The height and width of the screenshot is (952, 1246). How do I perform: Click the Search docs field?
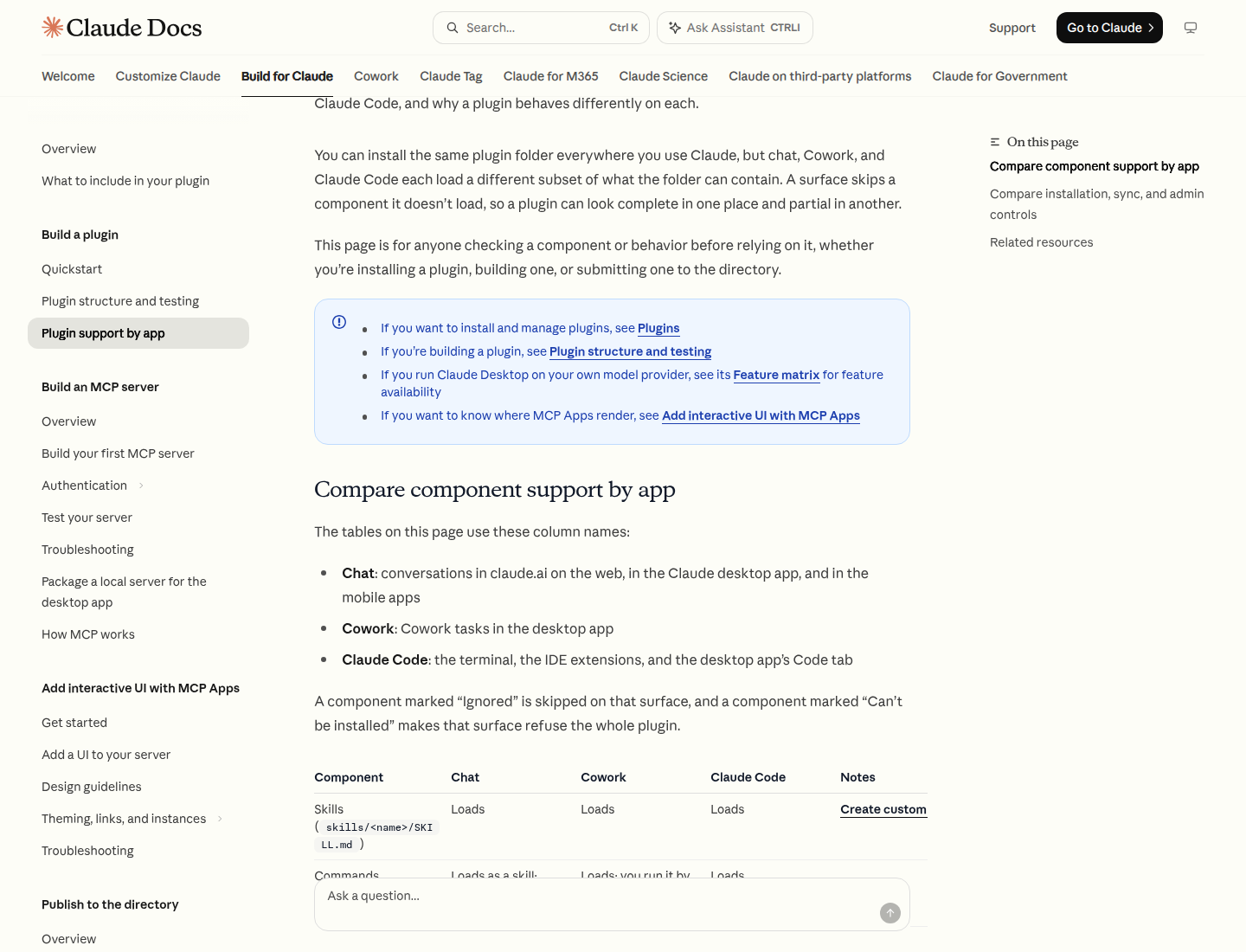pos(541,28)
